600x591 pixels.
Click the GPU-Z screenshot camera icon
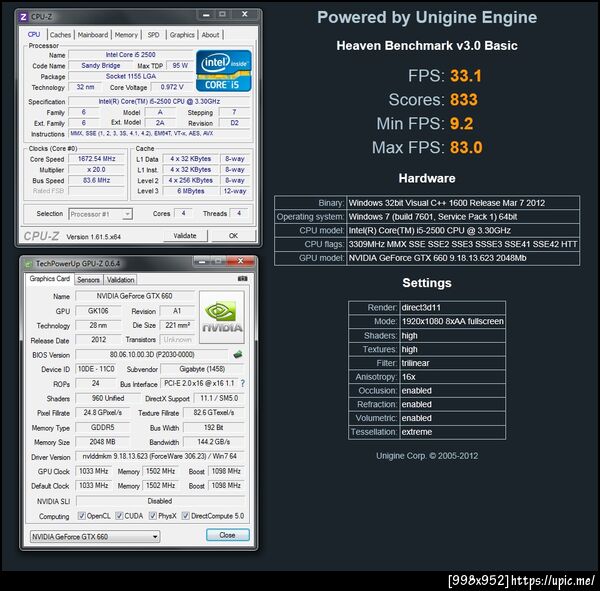[x=243, y=279]
